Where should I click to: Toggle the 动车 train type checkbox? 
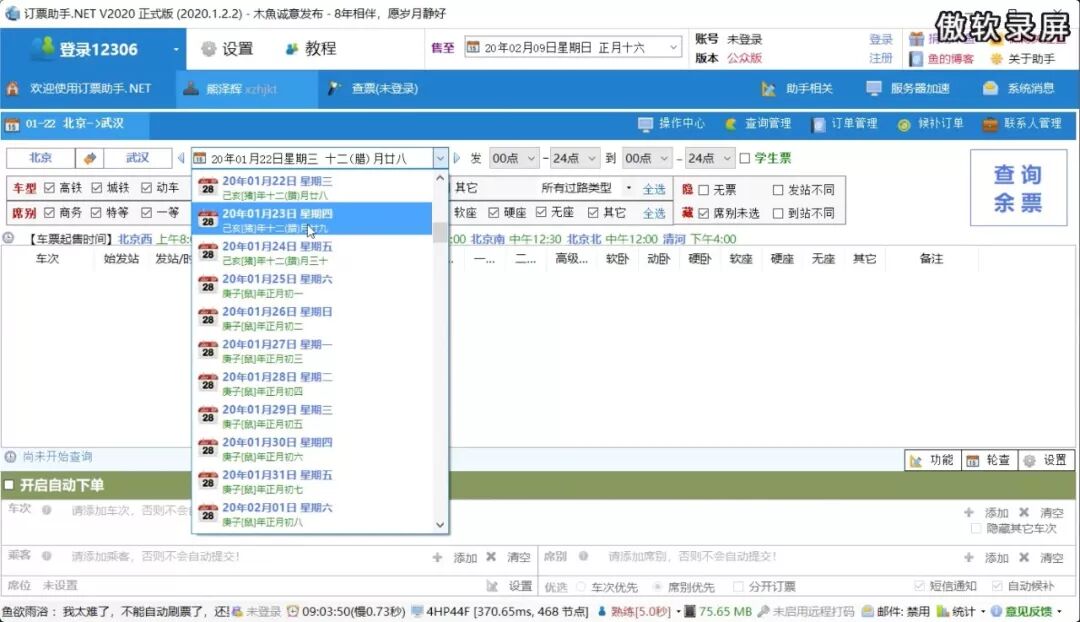[146, 187]
